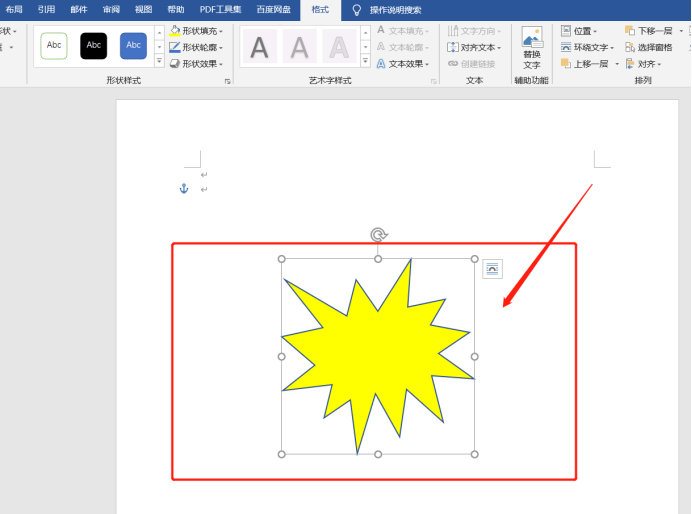This screenshot has width=692, height=514.
Task: Open the 帮助 tab
Action: (x=176, y=9)
